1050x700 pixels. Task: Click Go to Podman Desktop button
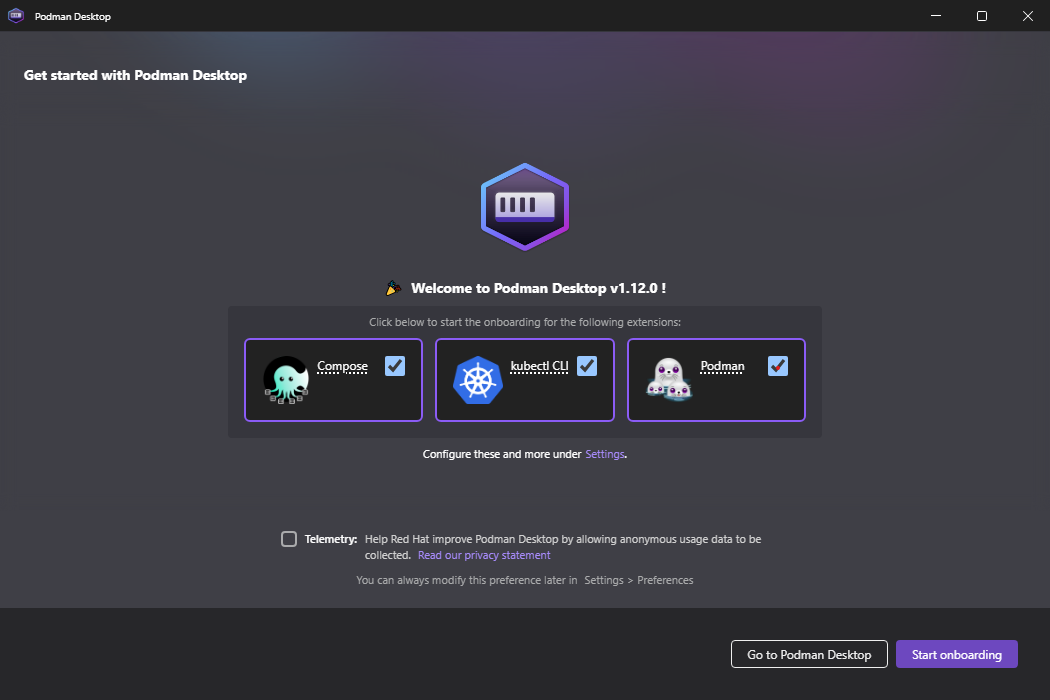pos(809,654)
